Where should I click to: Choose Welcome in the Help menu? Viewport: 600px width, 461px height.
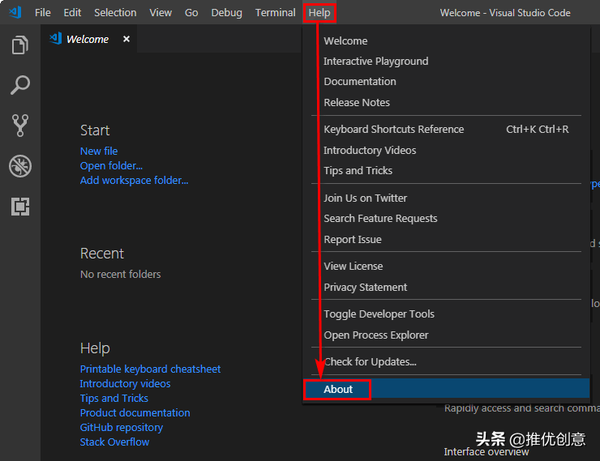click(446, 41)
